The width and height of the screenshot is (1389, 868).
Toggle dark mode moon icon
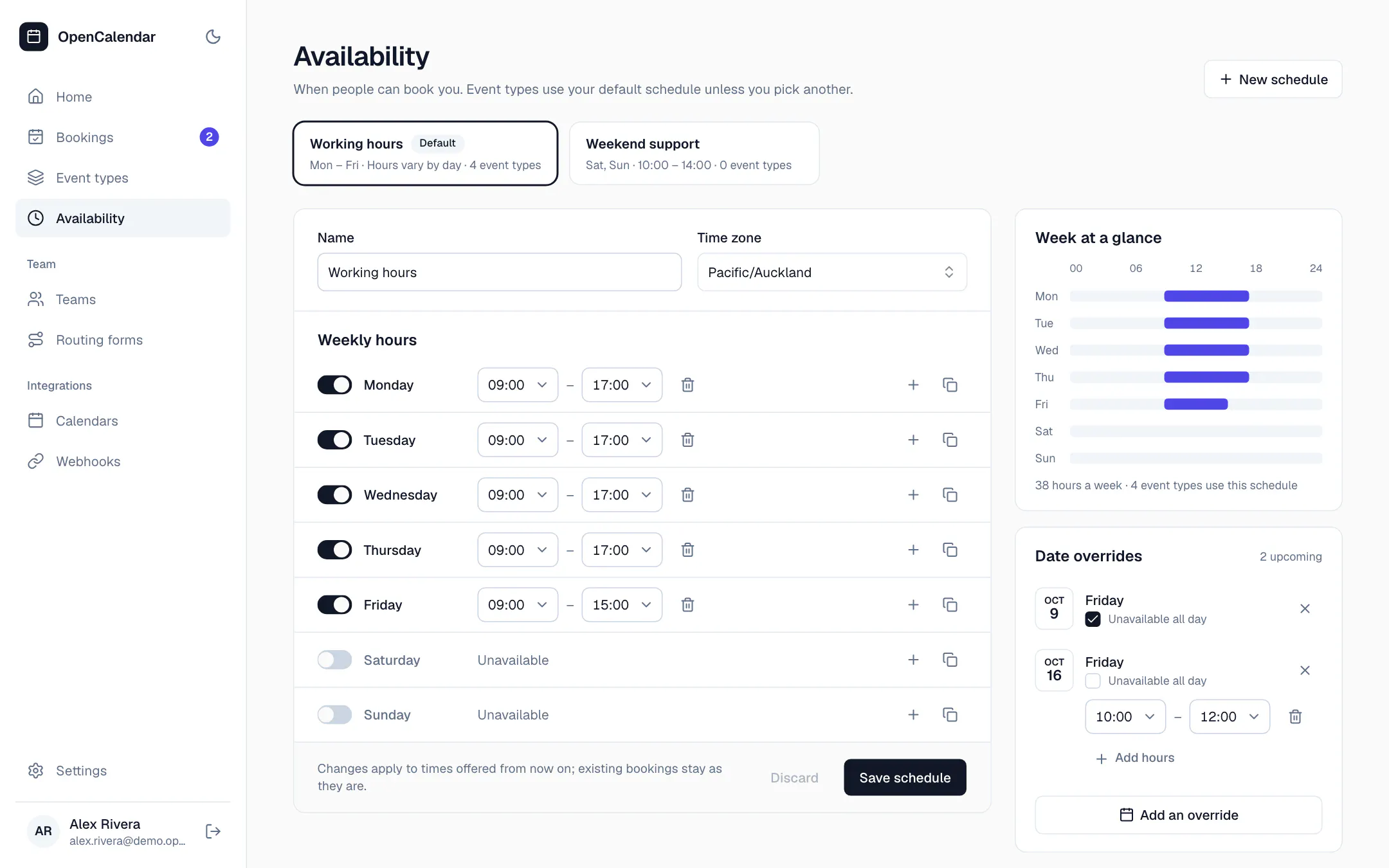tap(213, 37)
